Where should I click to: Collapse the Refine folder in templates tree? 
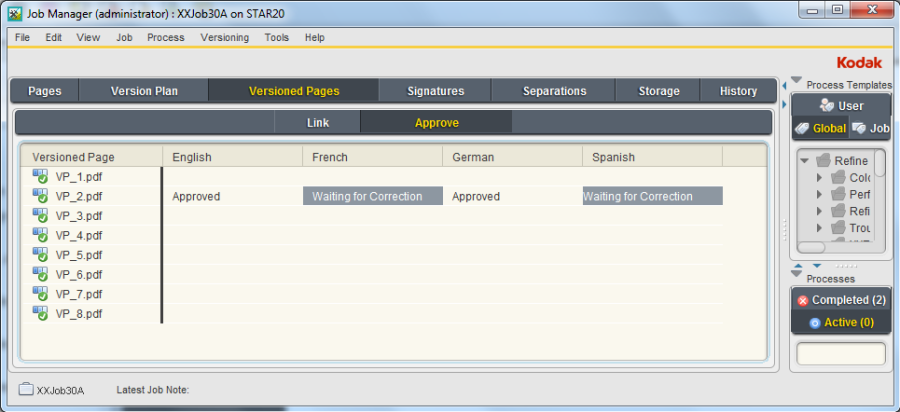805,161
